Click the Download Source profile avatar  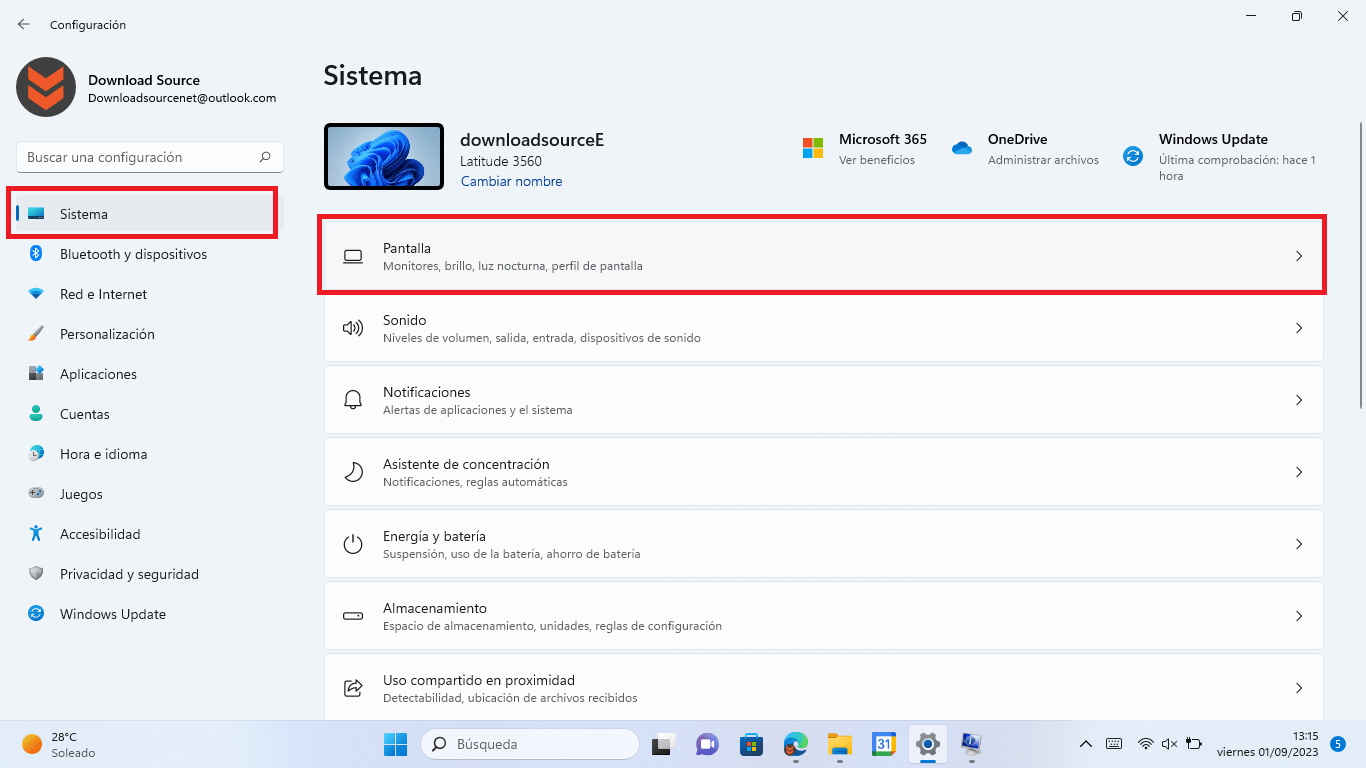[46, 87]
